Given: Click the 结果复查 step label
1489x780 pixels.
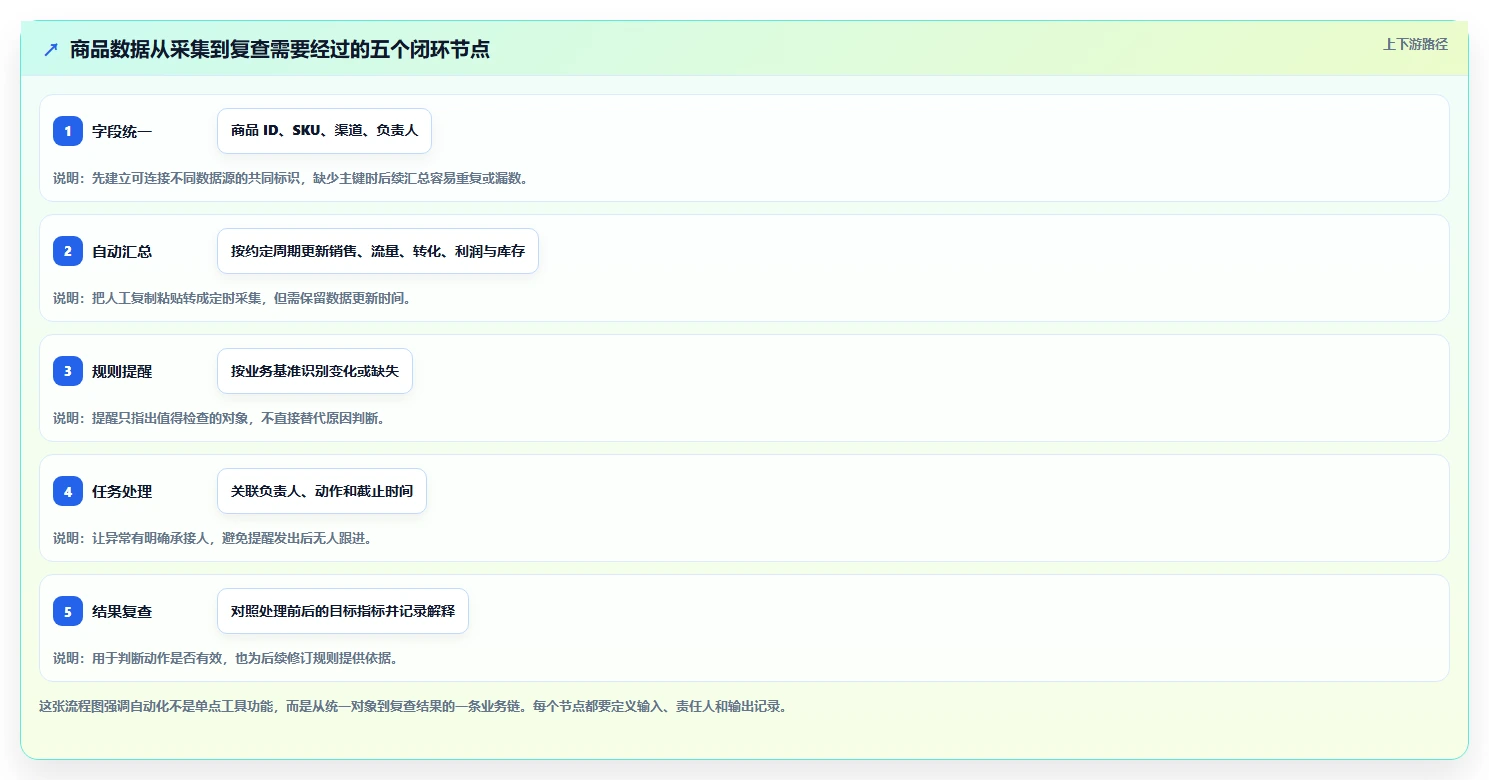Looking at the screenshot, I should pos(122,611).
